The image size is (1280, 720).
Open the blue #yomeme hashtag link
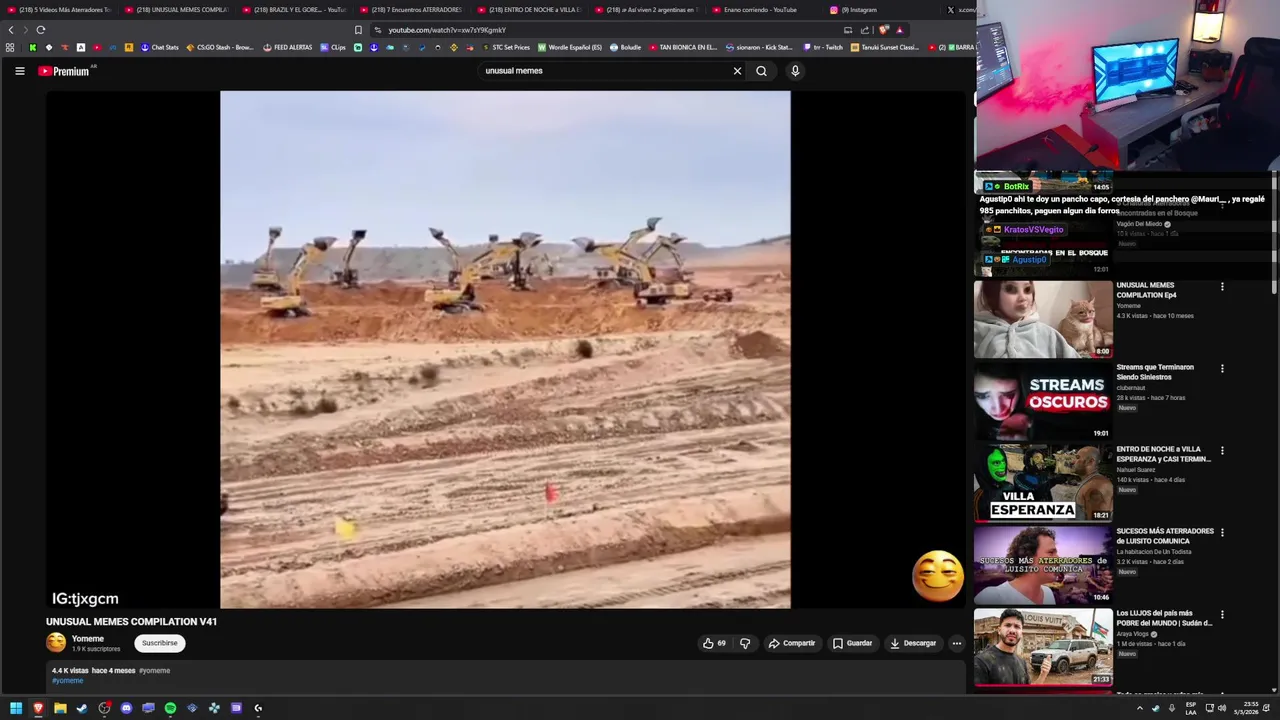68,681
